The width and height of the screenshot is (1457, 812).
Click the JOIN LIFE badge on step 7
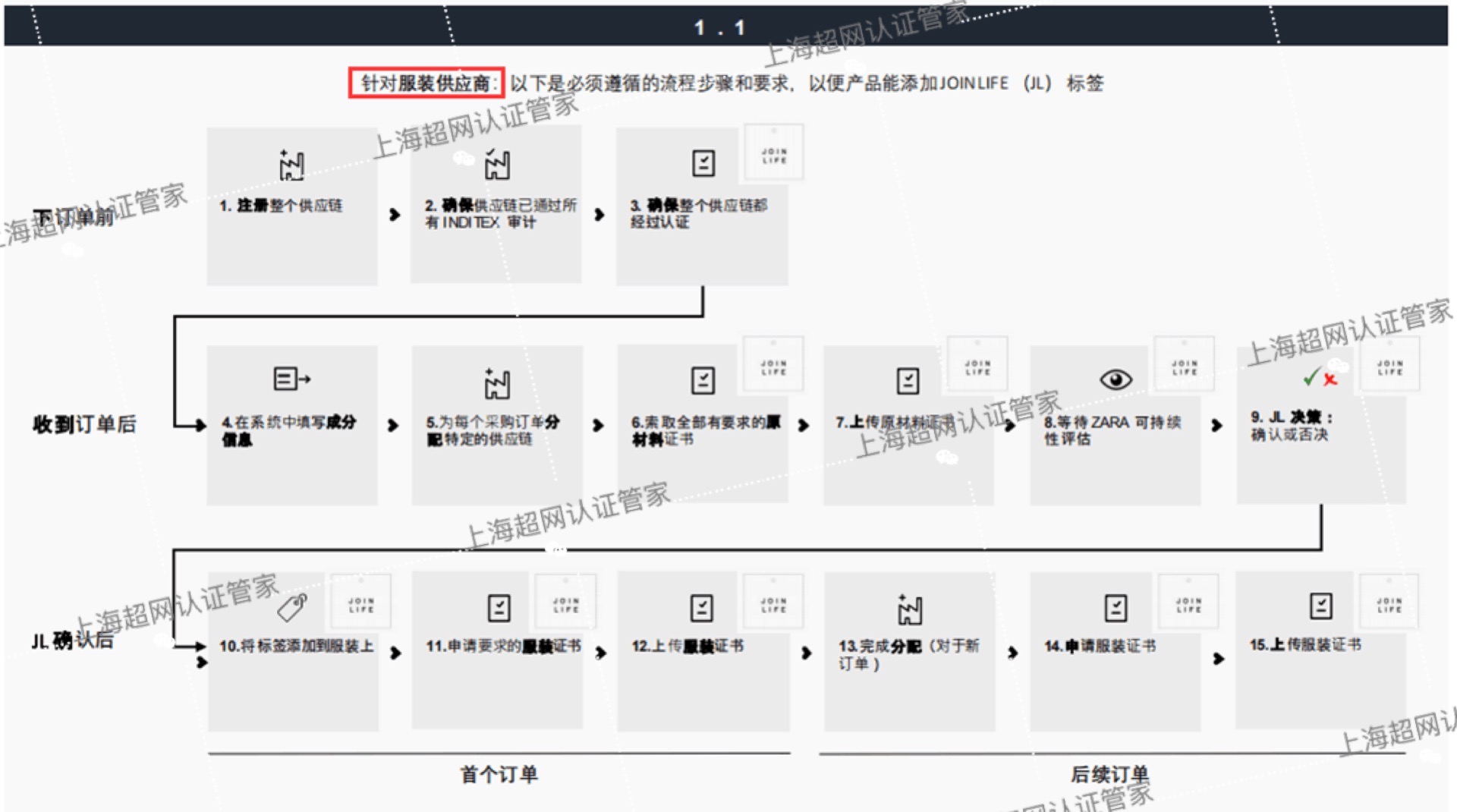(978, 365)
